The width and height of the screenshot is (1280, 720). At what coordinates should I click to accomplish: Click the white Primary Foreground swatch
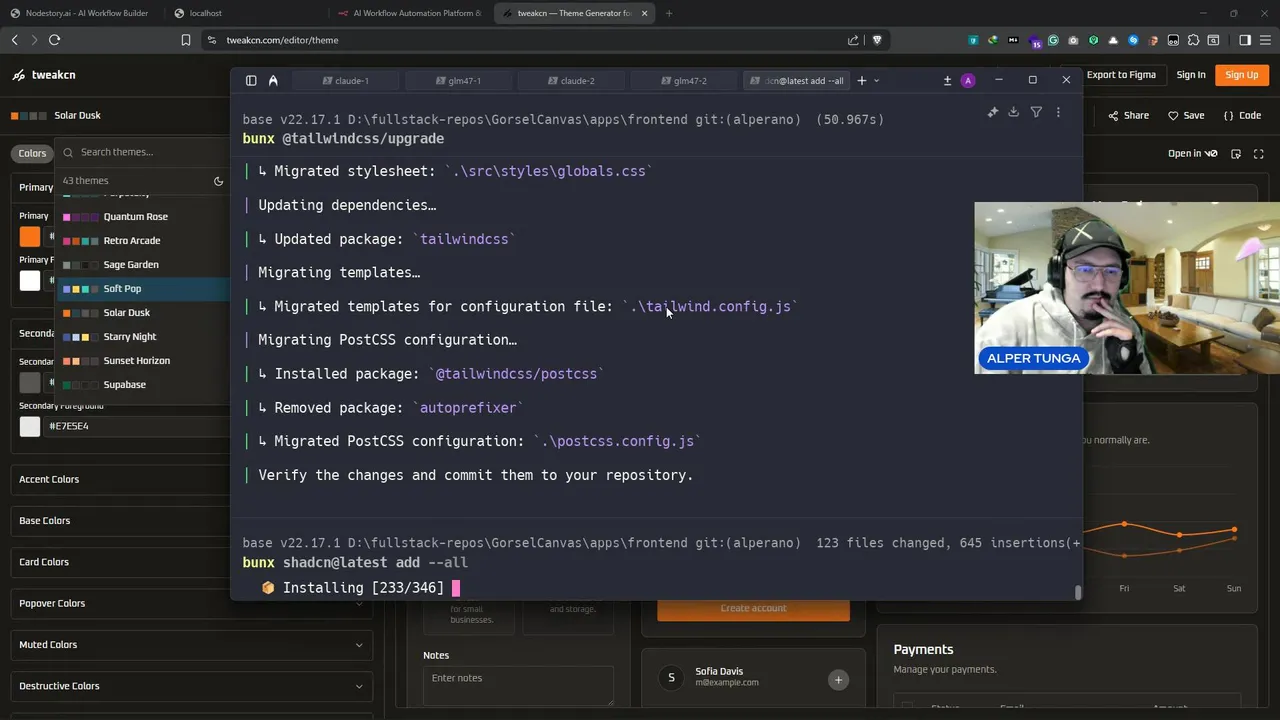coord(30,280)
